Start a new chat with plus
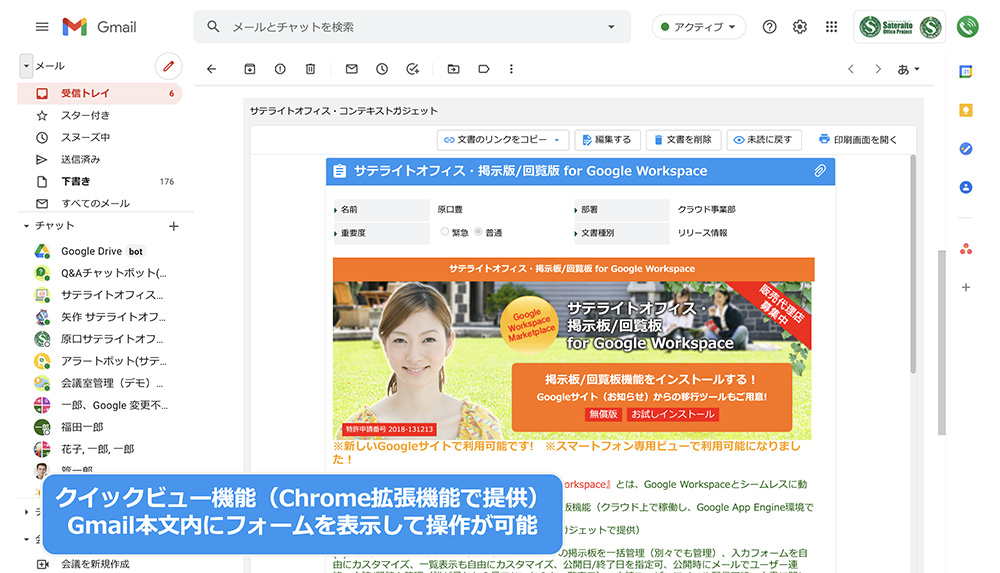1000x573 pixels. [173, 226]
